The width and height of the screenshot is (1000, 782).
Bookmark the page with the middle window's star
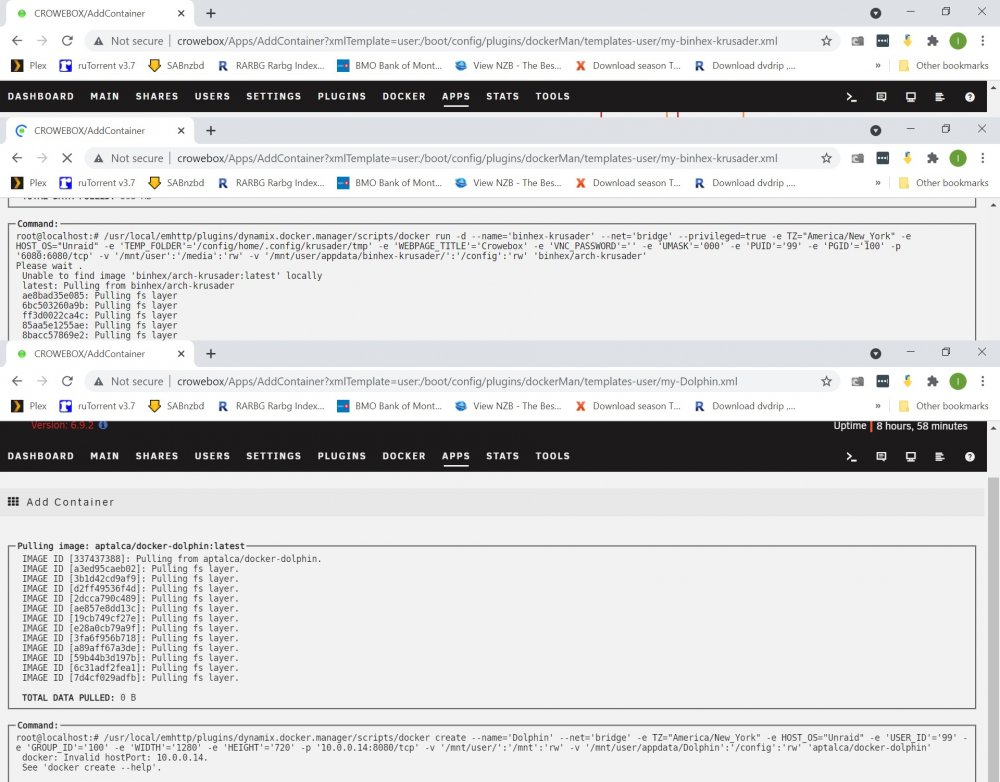pyautogui.click(x=827, y=158)
